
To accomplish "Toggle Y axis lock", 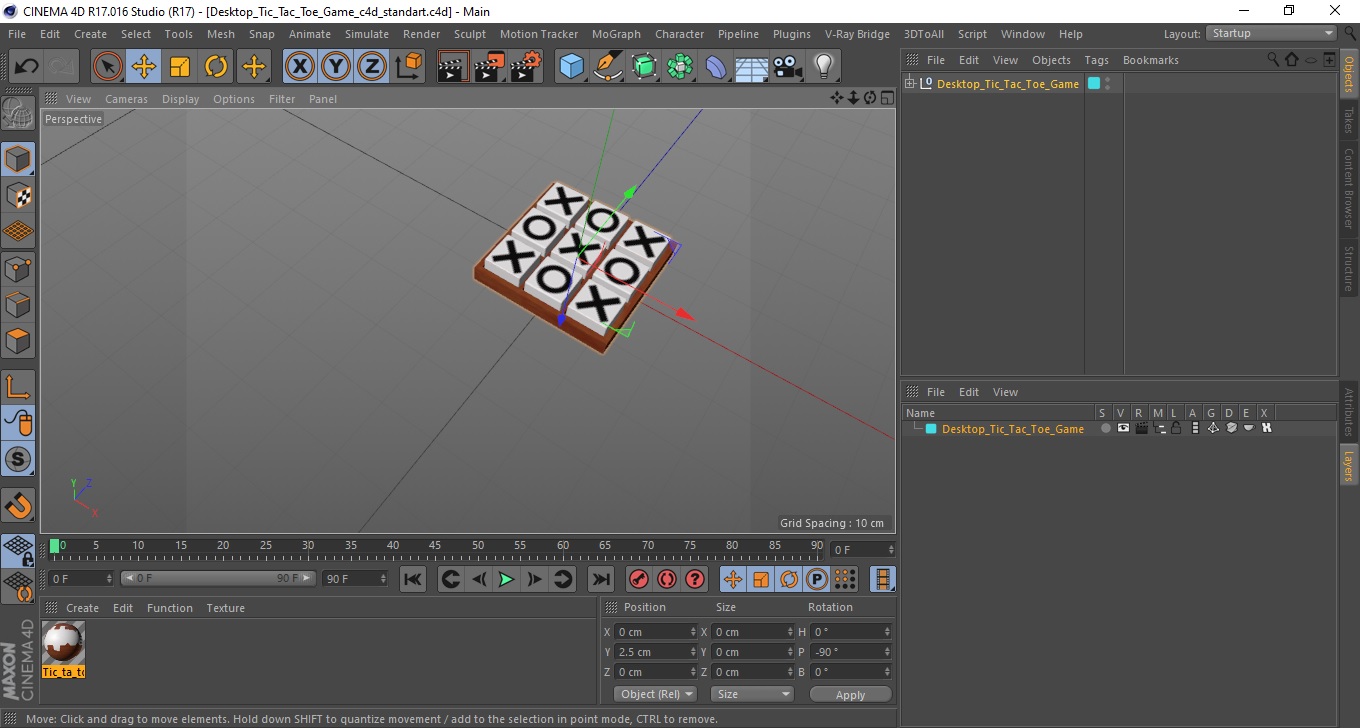I will tap(335, 67).
